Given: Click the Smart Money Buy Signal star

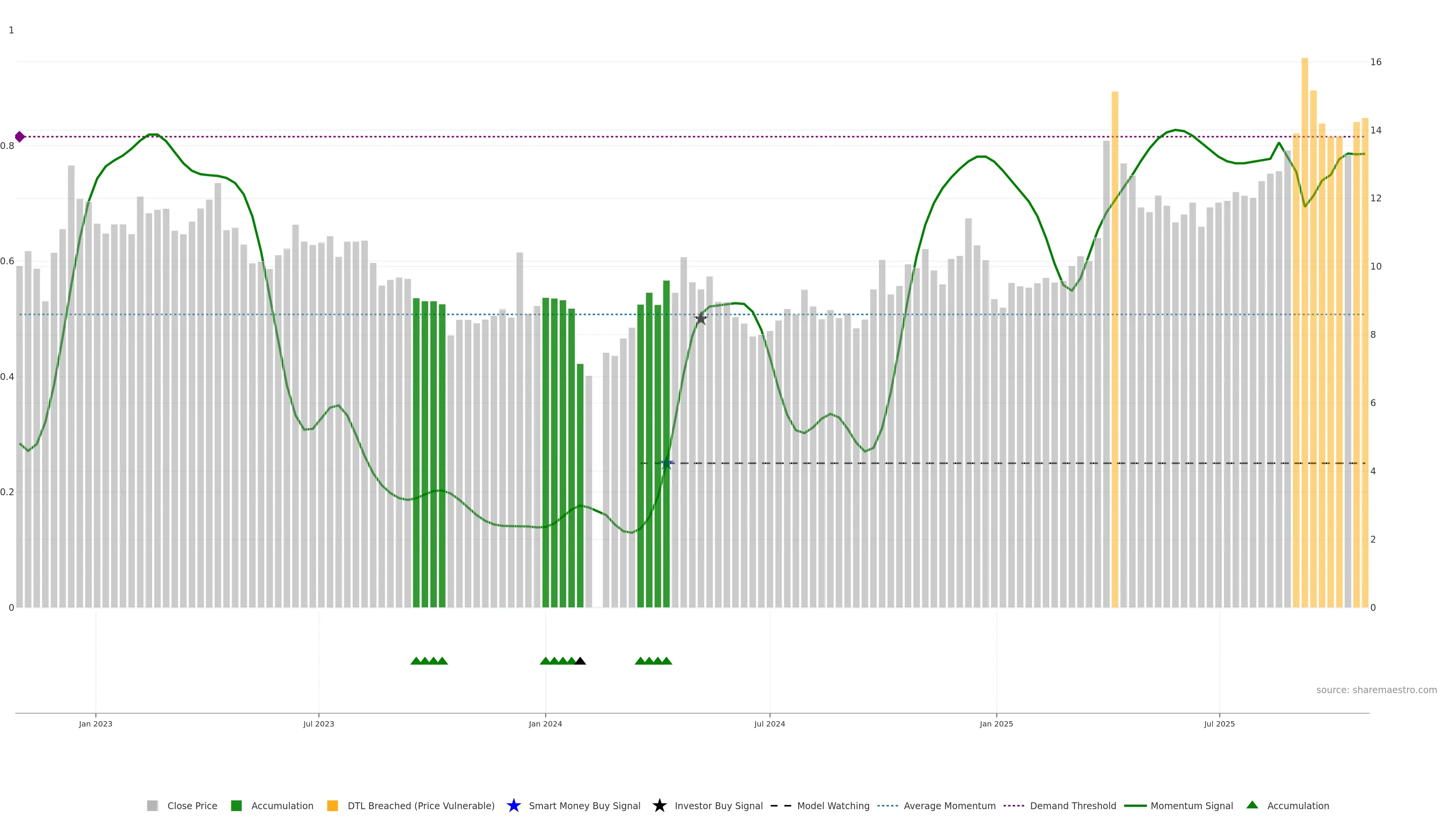Looking at the screenshot, I should tap(513, 806).
